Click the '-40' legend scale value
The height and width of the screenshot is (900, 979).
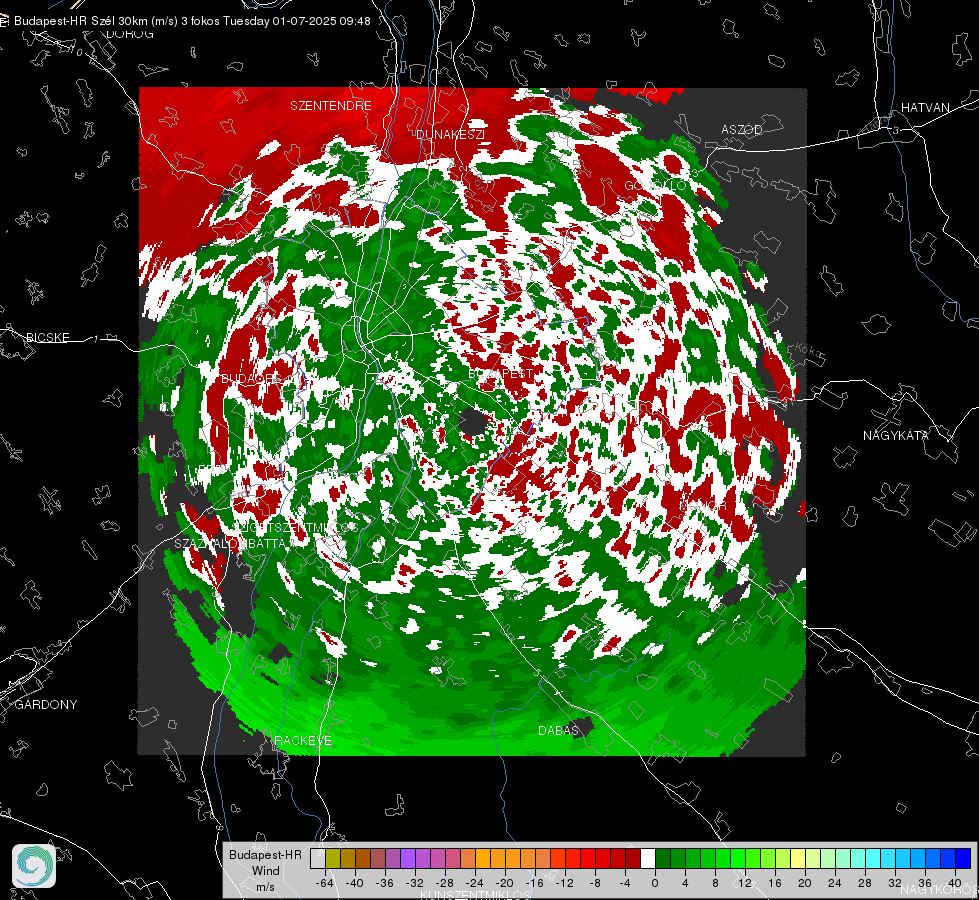click(355, 883)
